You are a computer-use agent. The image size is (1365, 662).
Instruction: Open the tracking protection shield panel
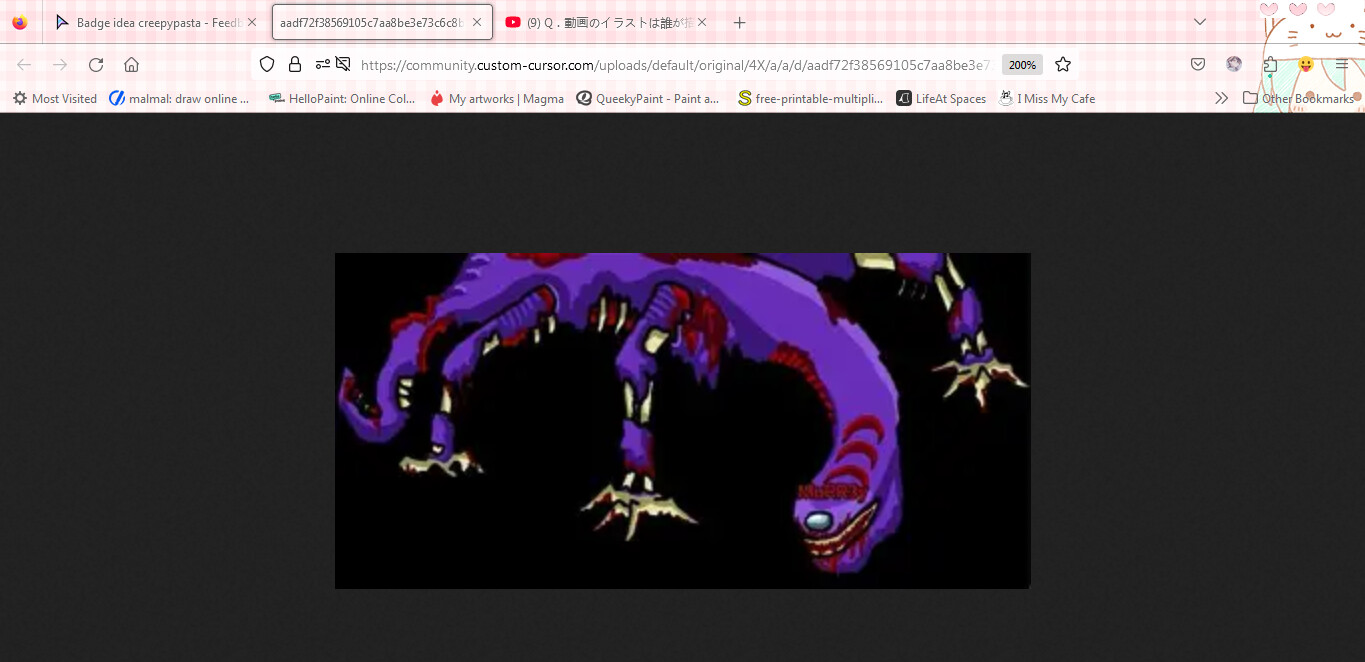coord(267,64)
